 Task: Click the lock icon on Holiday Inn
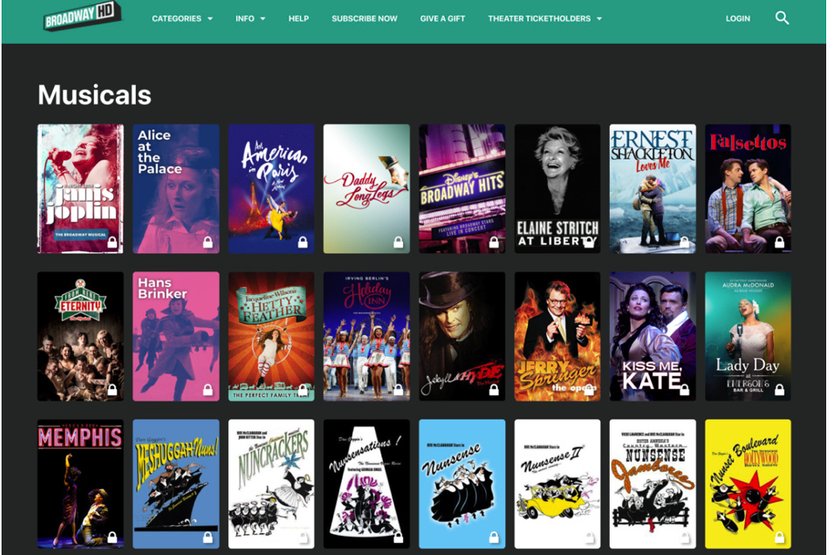click(x=398, y=390)
